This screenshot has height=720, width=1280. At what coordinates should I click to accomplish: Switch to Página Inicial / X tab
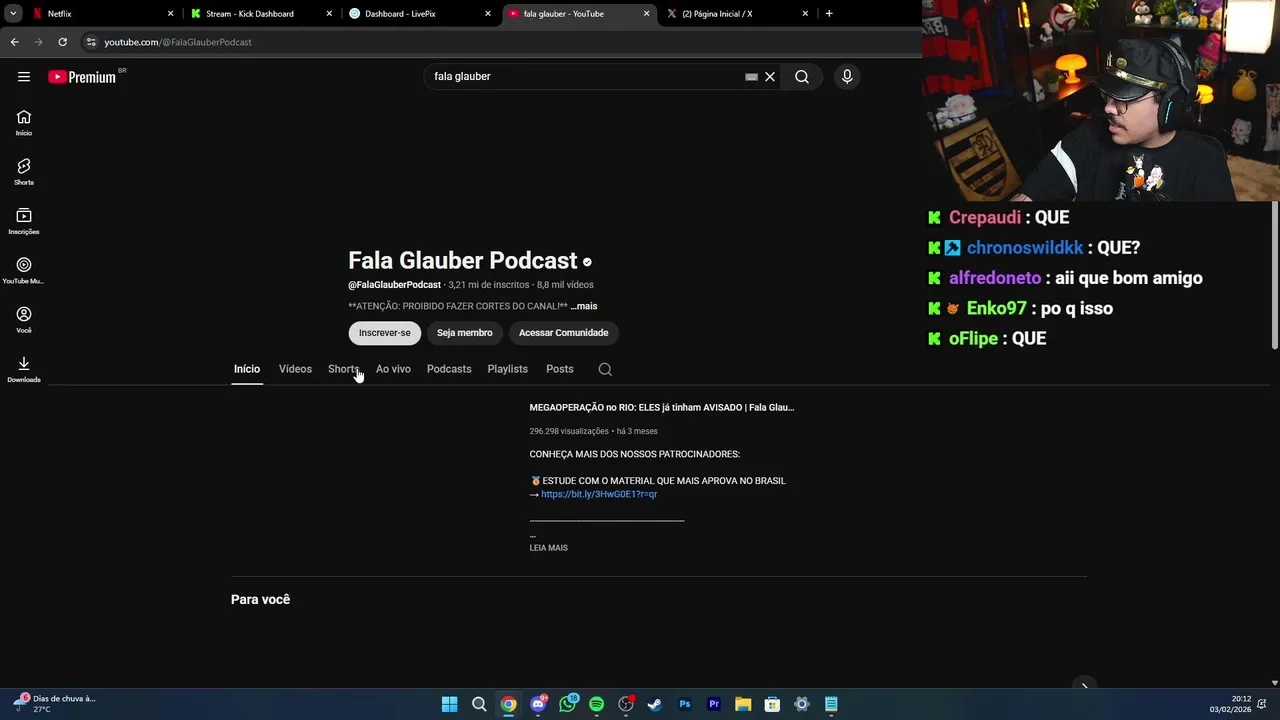[737, 14]
